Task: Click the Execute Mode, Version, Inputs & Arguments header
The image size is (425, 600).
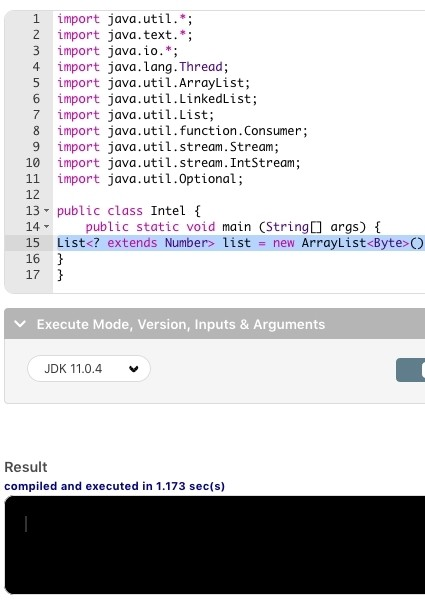Action: pos(215,324)
